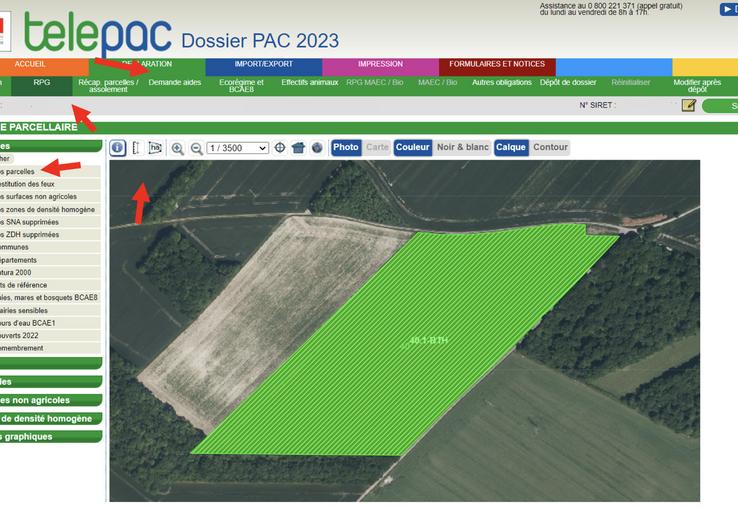This screenshot has height=507, width=738.
Task: Open the notepad edit icon near SIRET
Action: click(x=688, y=105)
